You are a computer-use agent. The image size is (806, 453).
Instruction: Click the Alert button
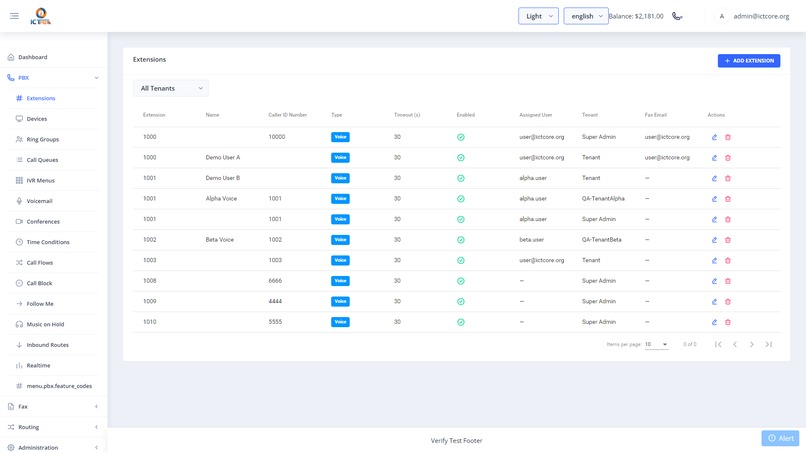tap(780, 438)
